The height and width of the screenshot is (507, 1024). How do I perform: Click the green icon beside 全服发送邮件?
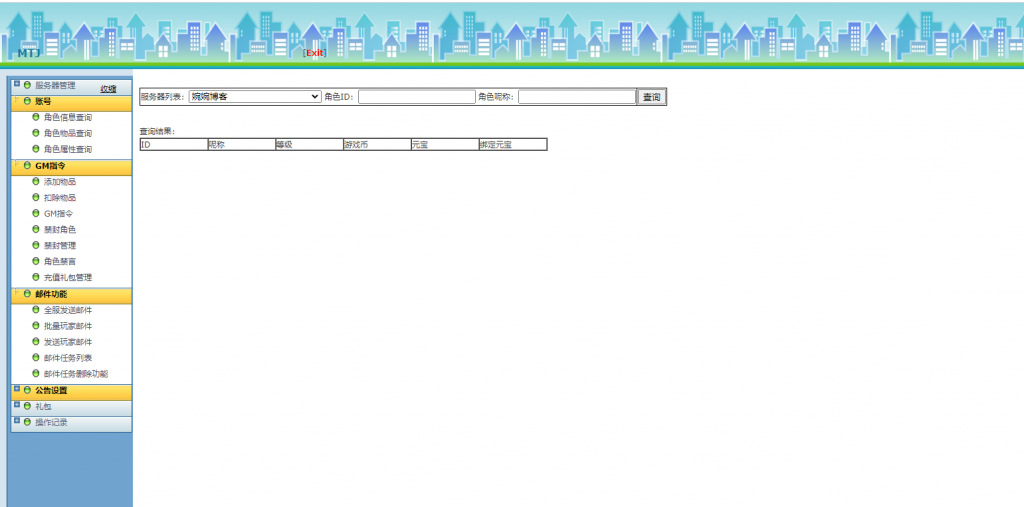tap(36, 310)
